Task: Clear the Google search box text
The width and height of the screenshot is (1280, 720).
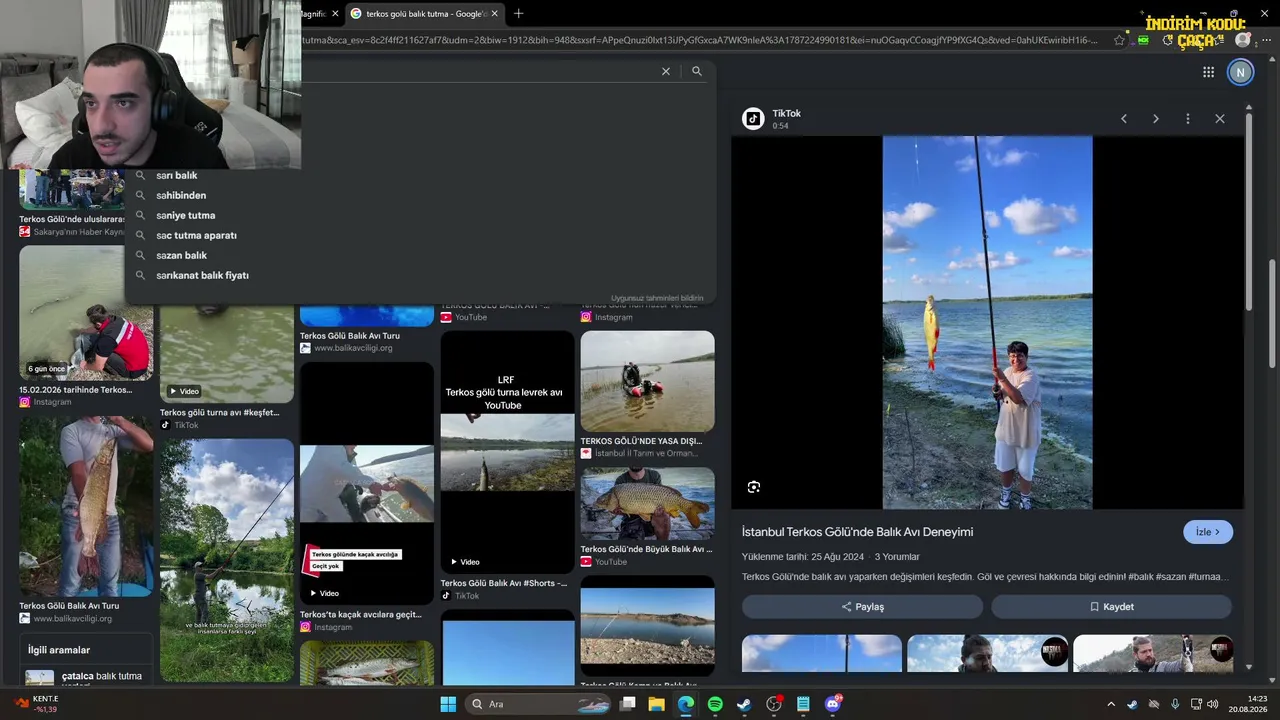Action: 666,71
